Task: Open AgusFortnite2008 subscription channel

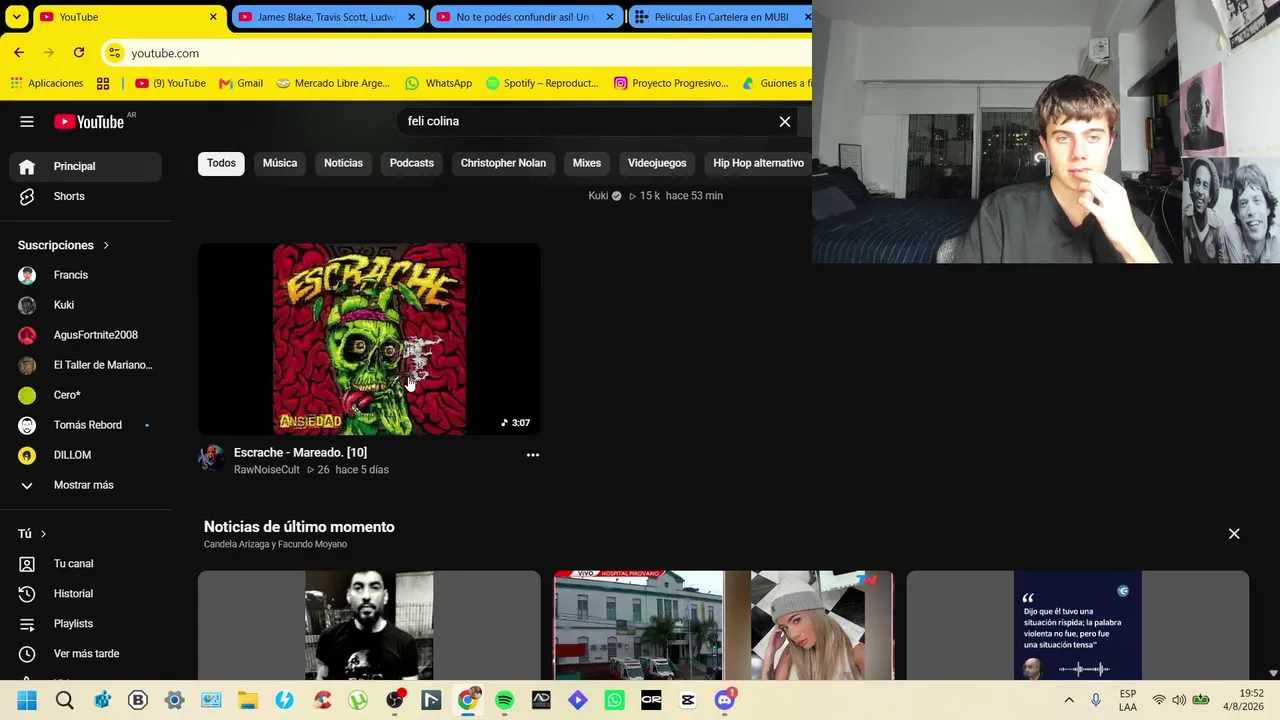Action: tap(85, 335)
